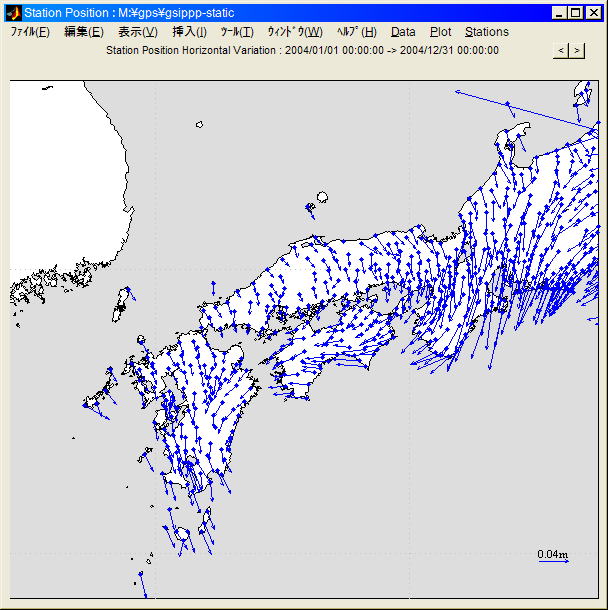Viewport: 608px width, 610px height.
Task: Minimize the Station Position window
Action: pyautogui.click(x=559, y=13)
